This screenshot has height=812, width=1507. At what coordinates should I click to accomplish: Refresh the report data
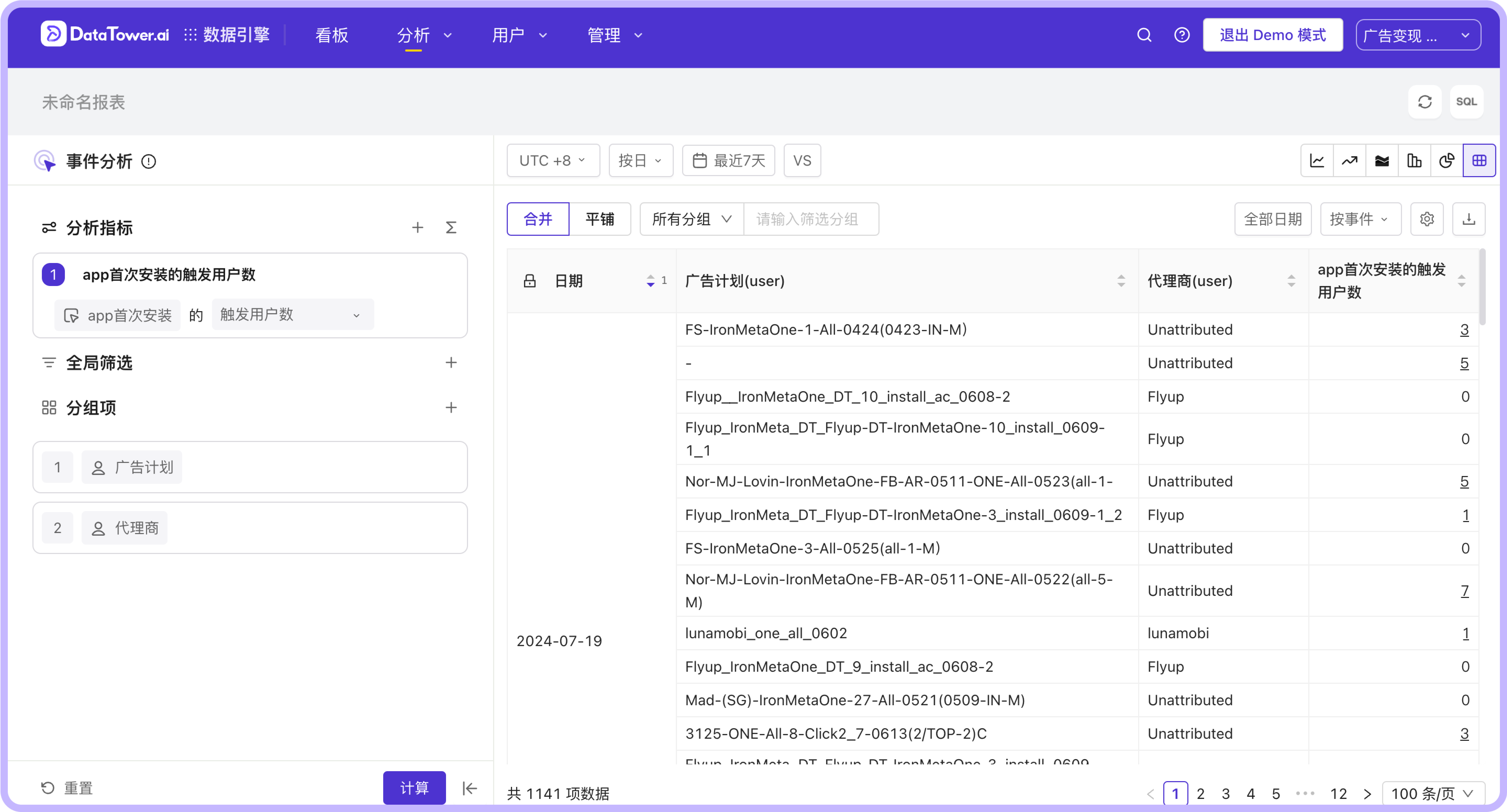coord(1425,101)
